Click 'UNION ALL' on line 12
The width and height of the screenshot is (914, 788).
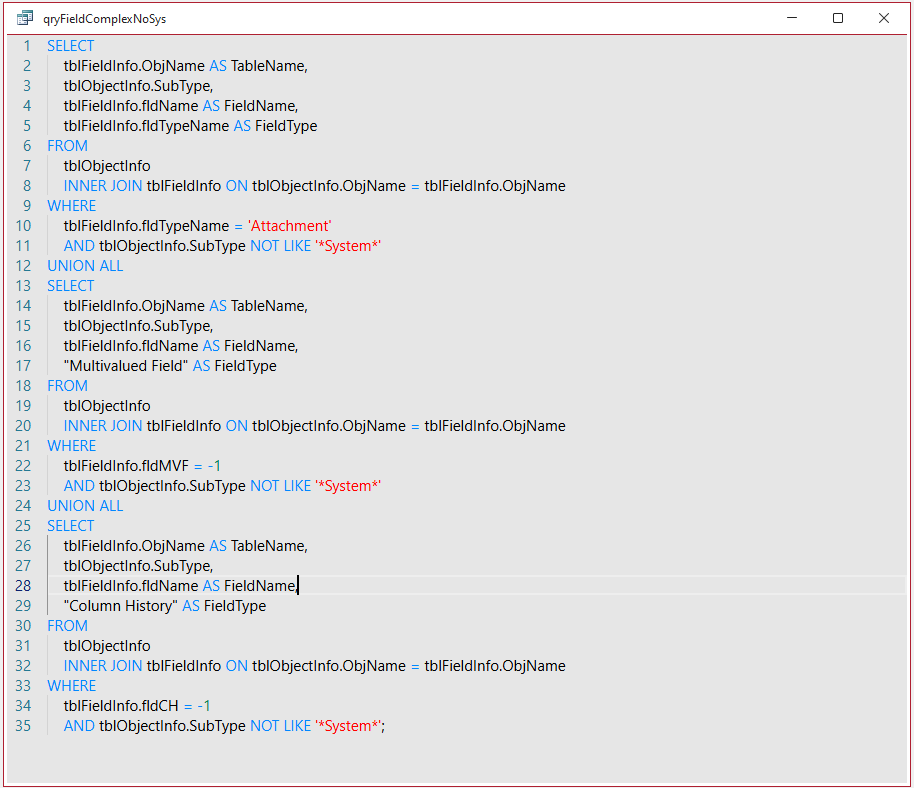tap(85, 266)
